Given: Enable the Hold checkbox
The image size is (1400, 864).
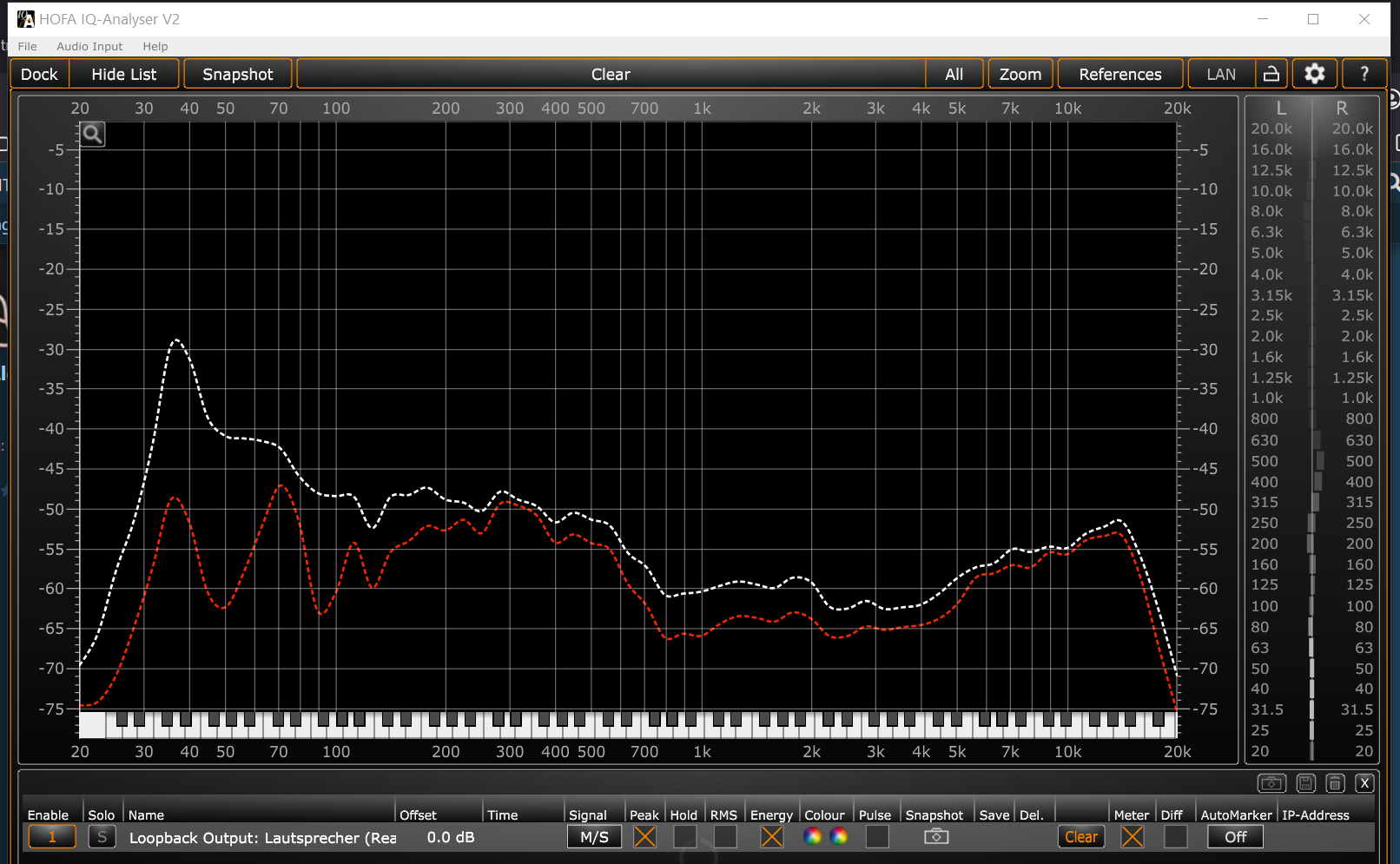Looking at the screenshot, I should [x=684, y=836].
